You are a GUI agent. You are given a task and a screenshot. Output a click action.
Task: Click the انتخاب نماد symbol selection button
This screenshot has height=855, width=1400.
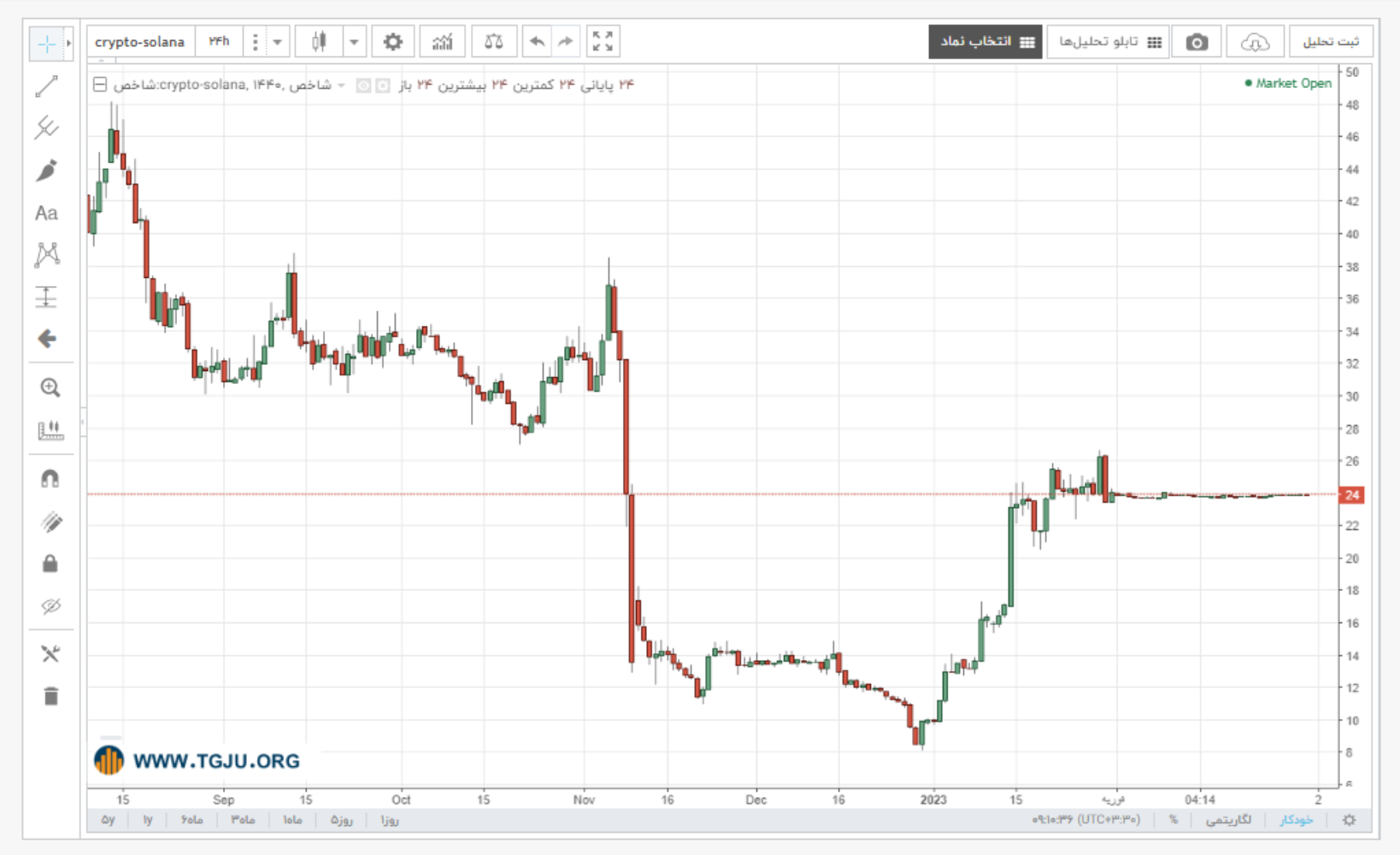(x=985, y=42)
